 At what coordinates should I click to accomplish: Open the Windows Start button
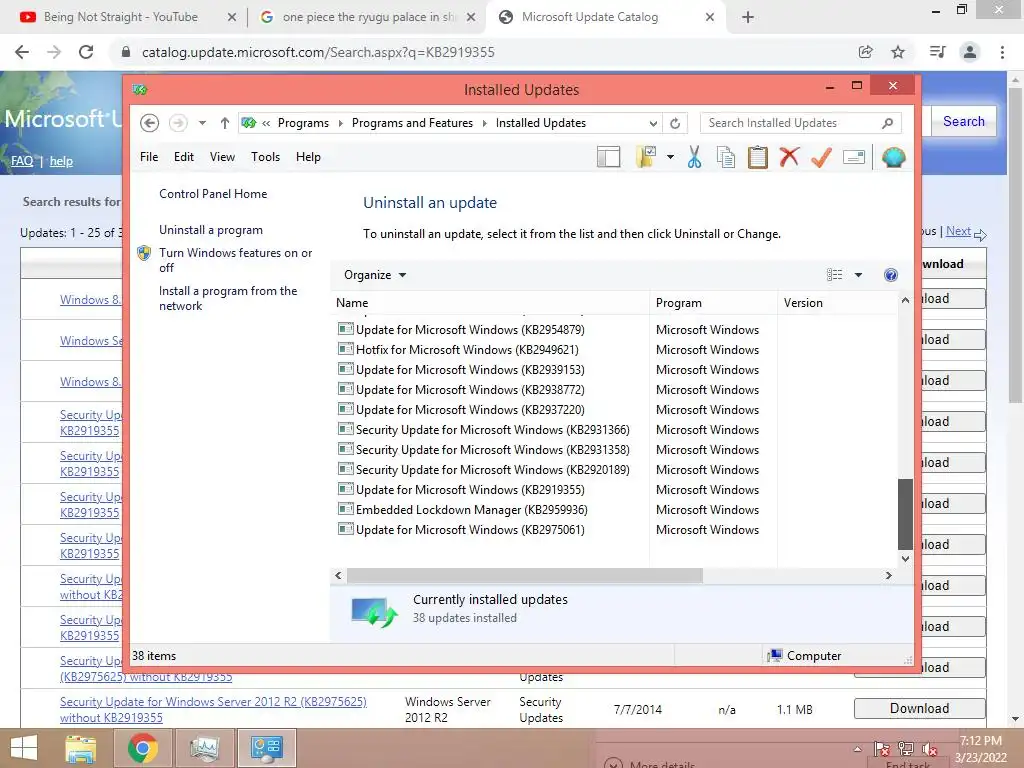tap(24, 748)
